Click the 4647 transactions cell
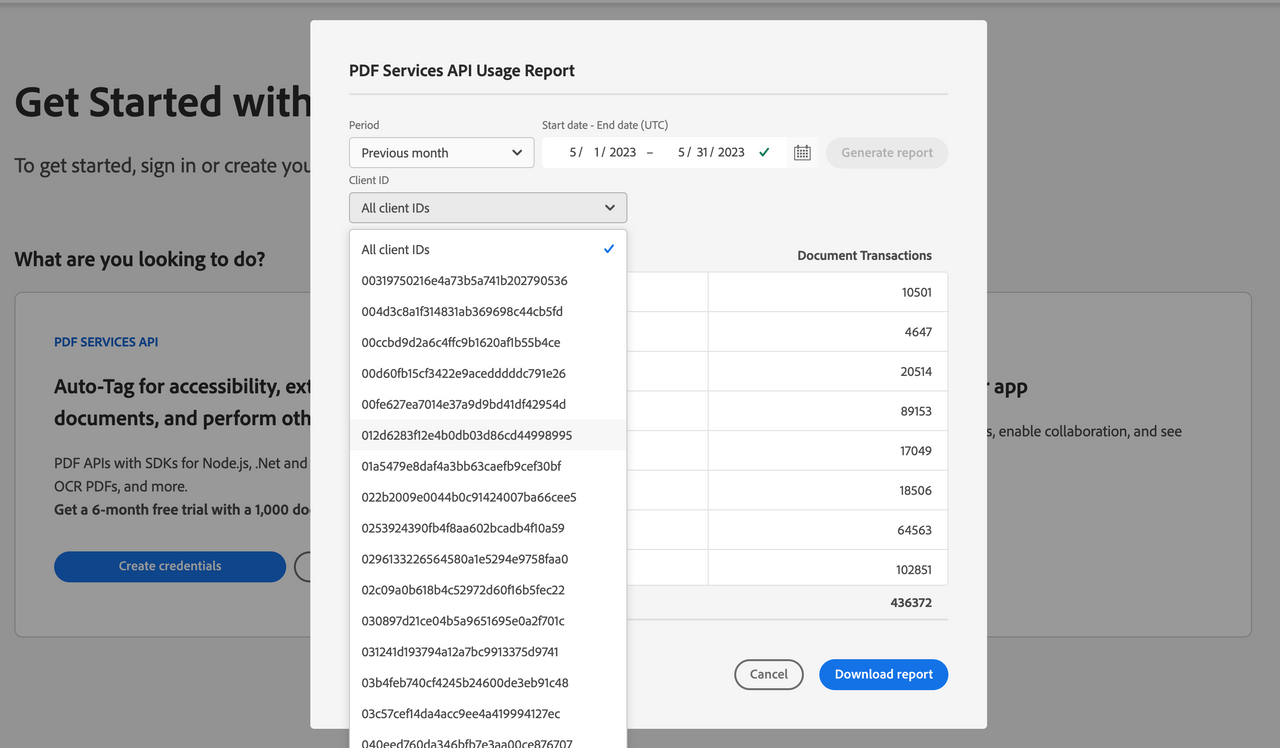Image resolution: width=1280 pixels, height=748 pixels. coord(828,332)
